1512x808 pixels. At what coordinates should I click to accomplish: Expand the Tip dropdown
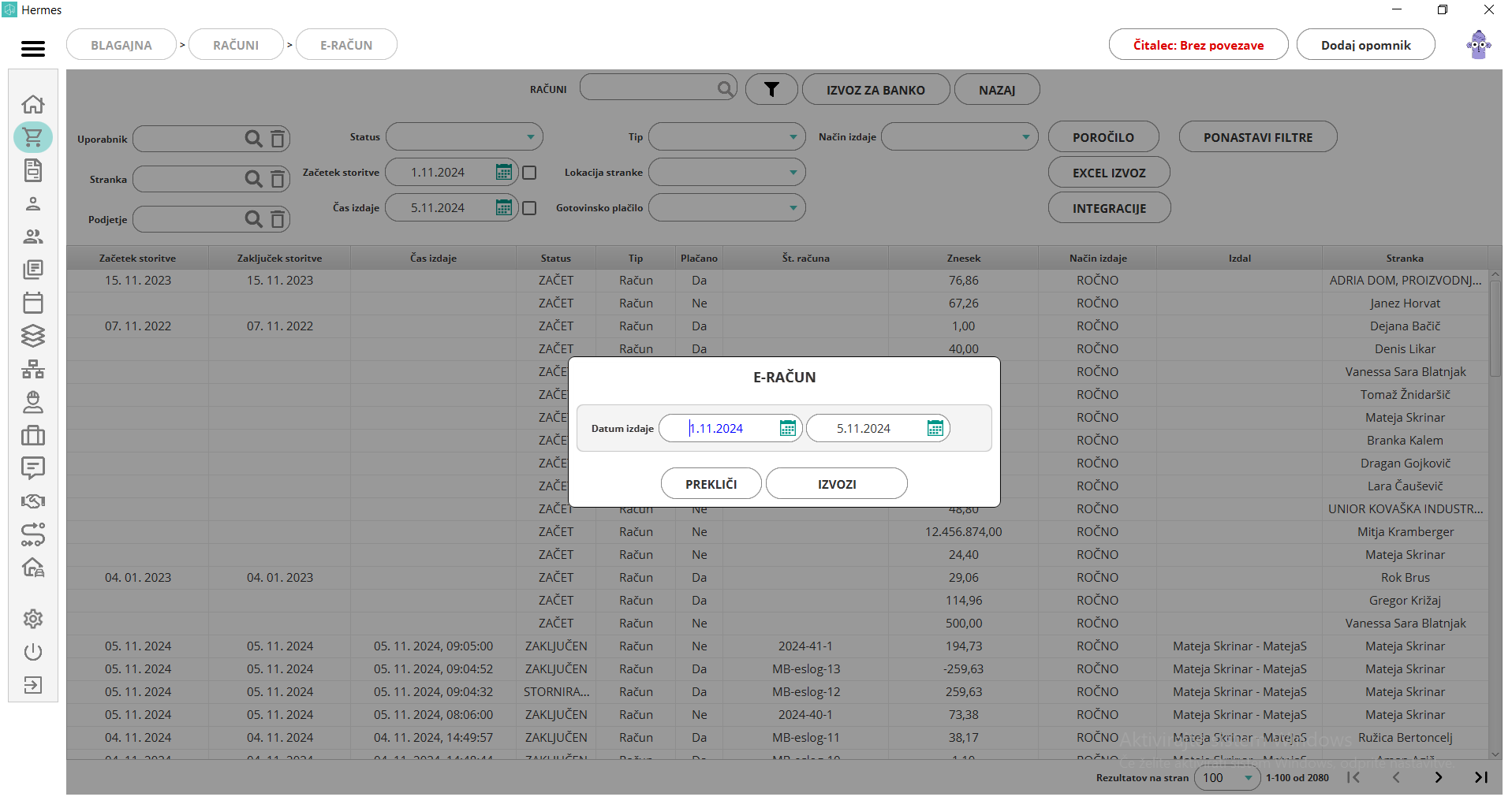[x=726, y=136]
